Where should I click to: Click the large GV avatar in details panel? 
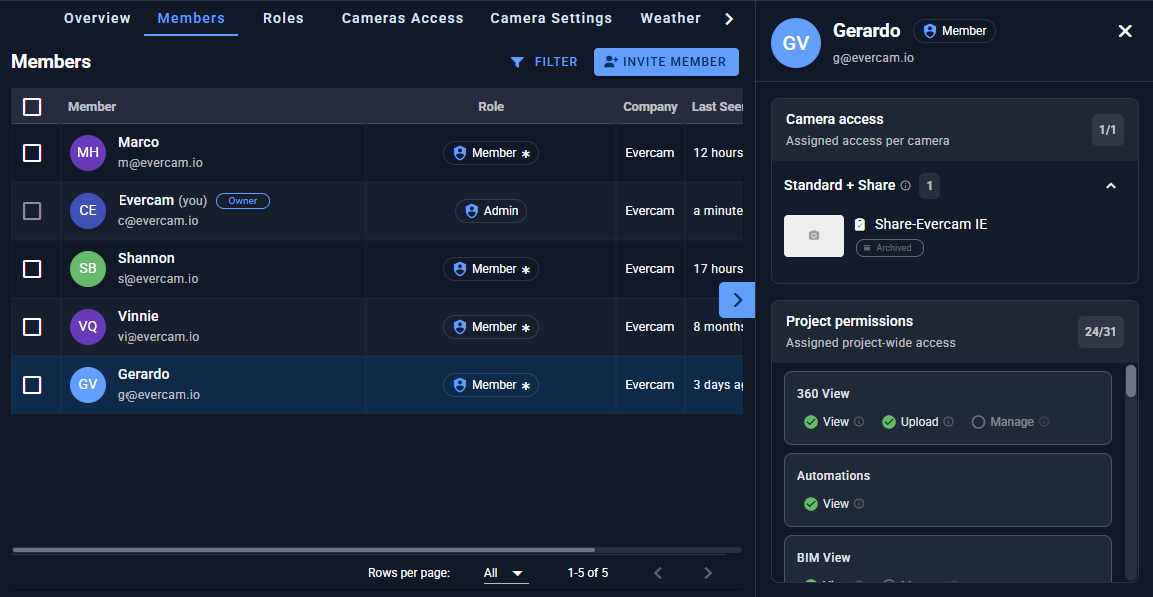click(x=796, y=43)
